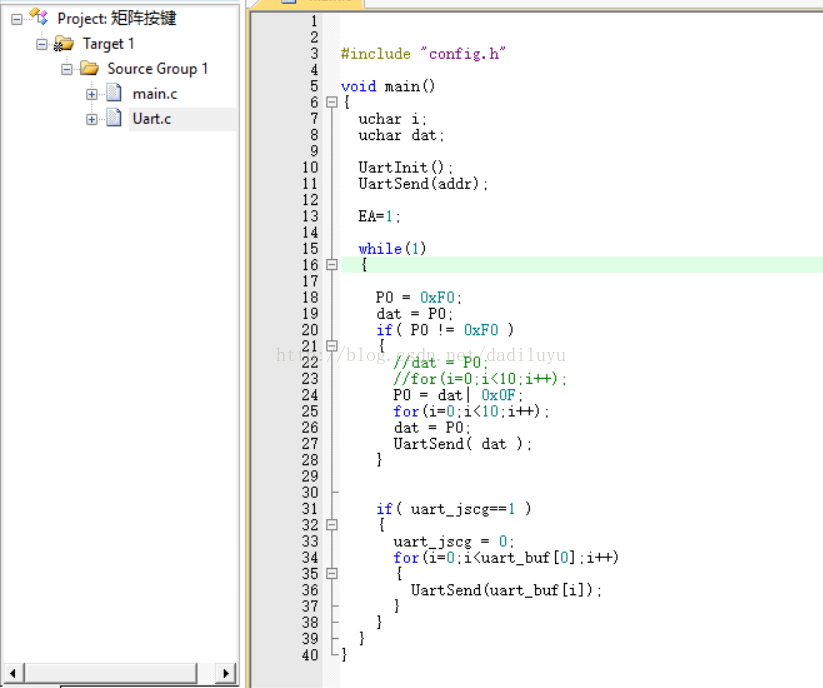
Task: Select the Project name label
Action: 117,19
